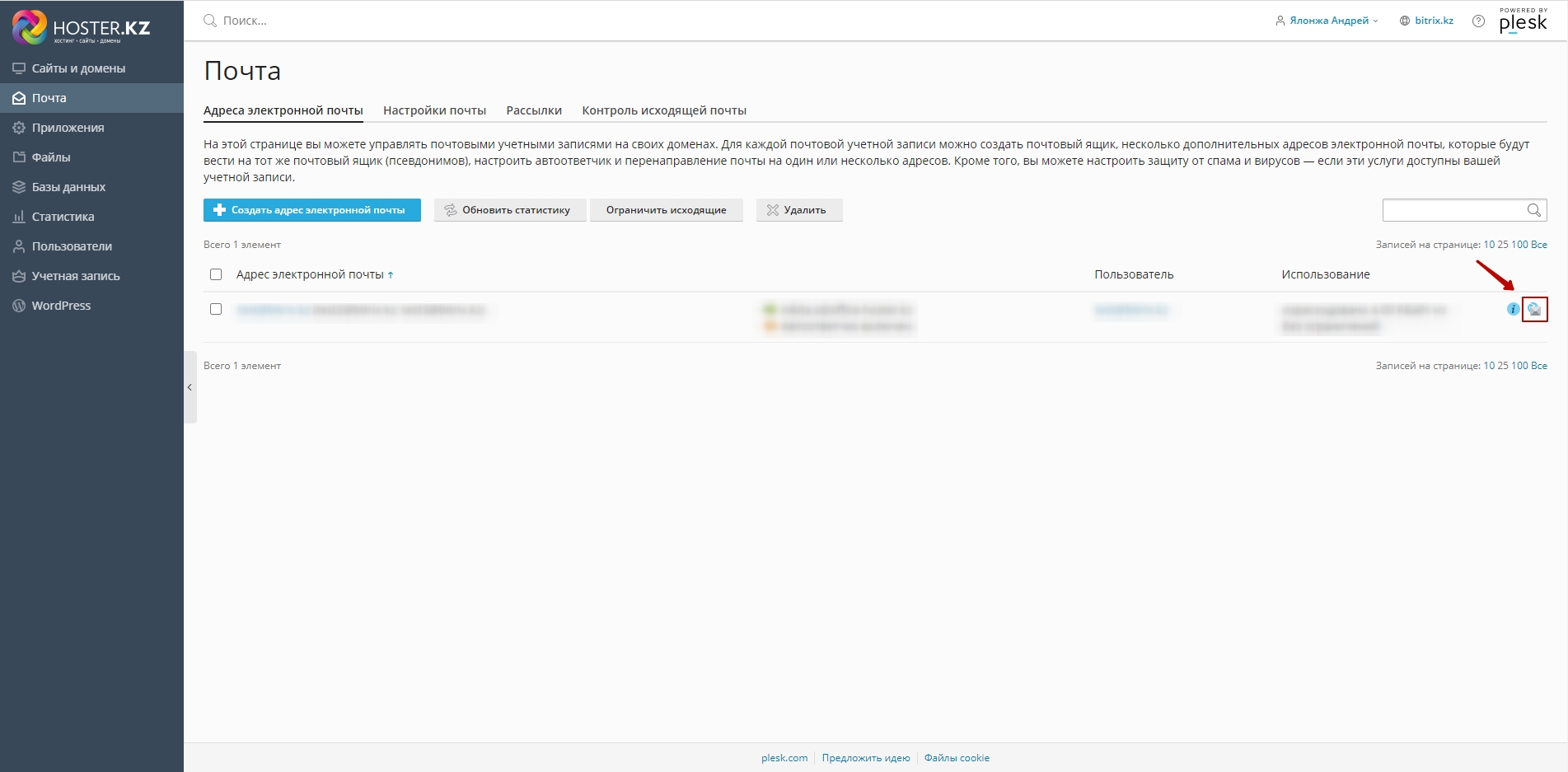The image size is (1568, 772).
Task: Click the Удалить button
Action: [x=799, y=210]
